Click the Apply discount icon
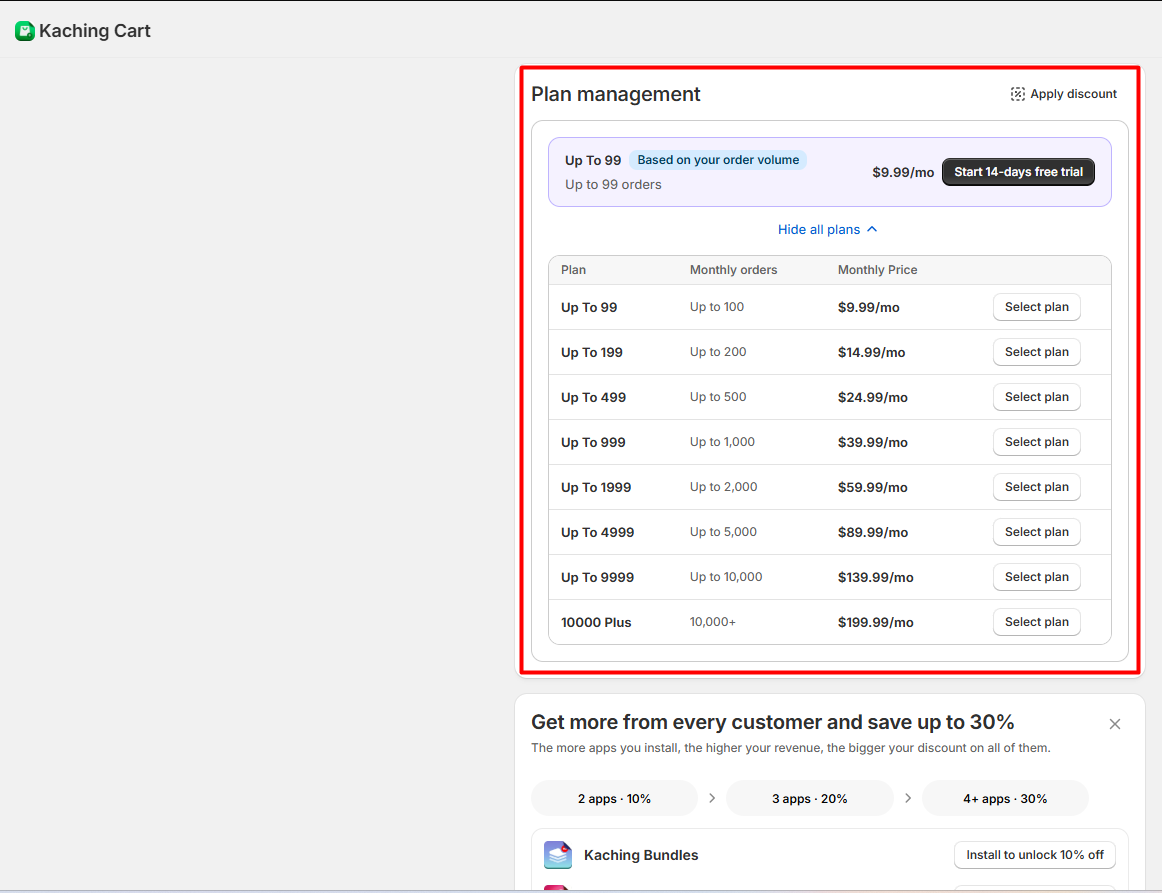 point(1017,94)
